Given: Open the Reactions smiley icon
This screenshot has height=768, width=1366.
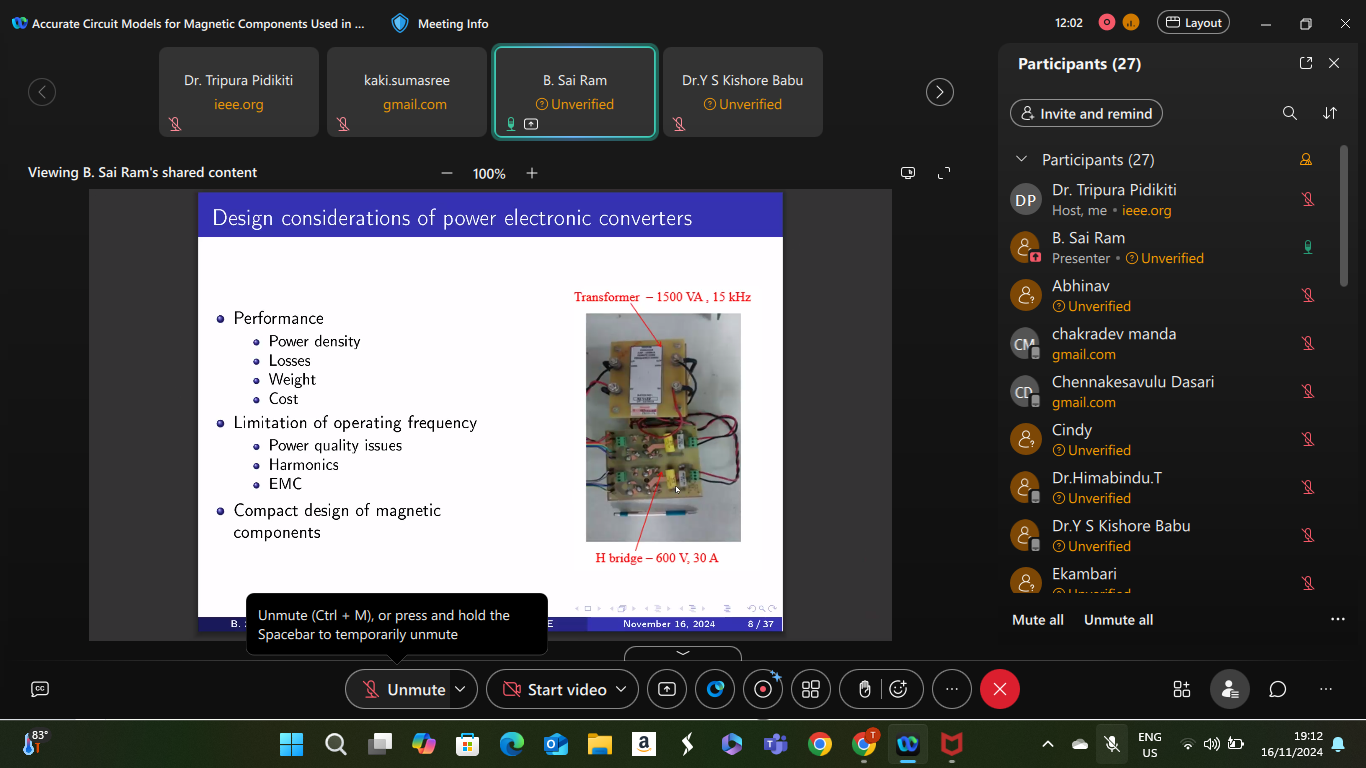Looking at the screenshot, I should pos(898,689).
